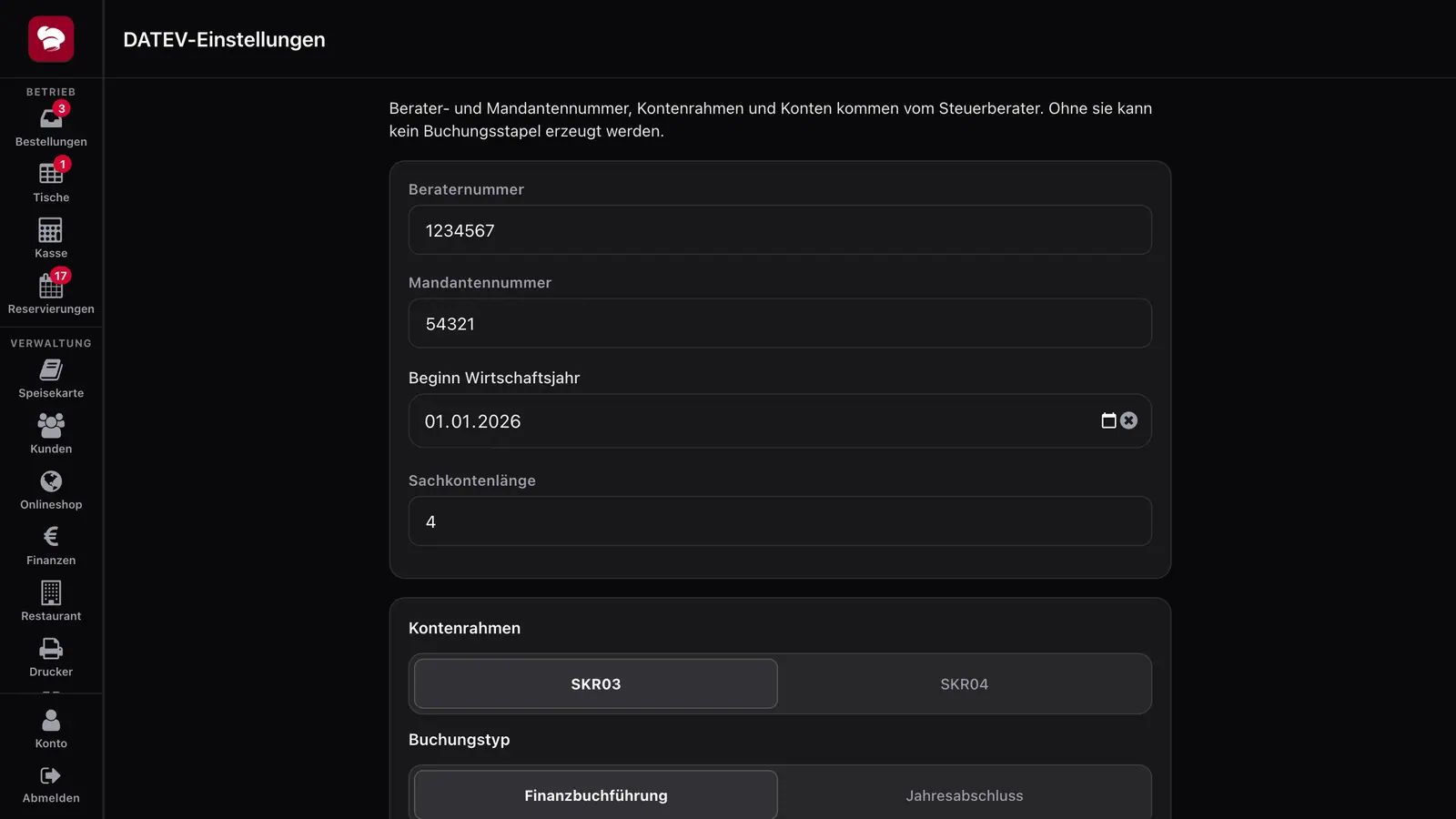Open Kunden people group icon
The image size is (1456, 819).
[51, 425]
